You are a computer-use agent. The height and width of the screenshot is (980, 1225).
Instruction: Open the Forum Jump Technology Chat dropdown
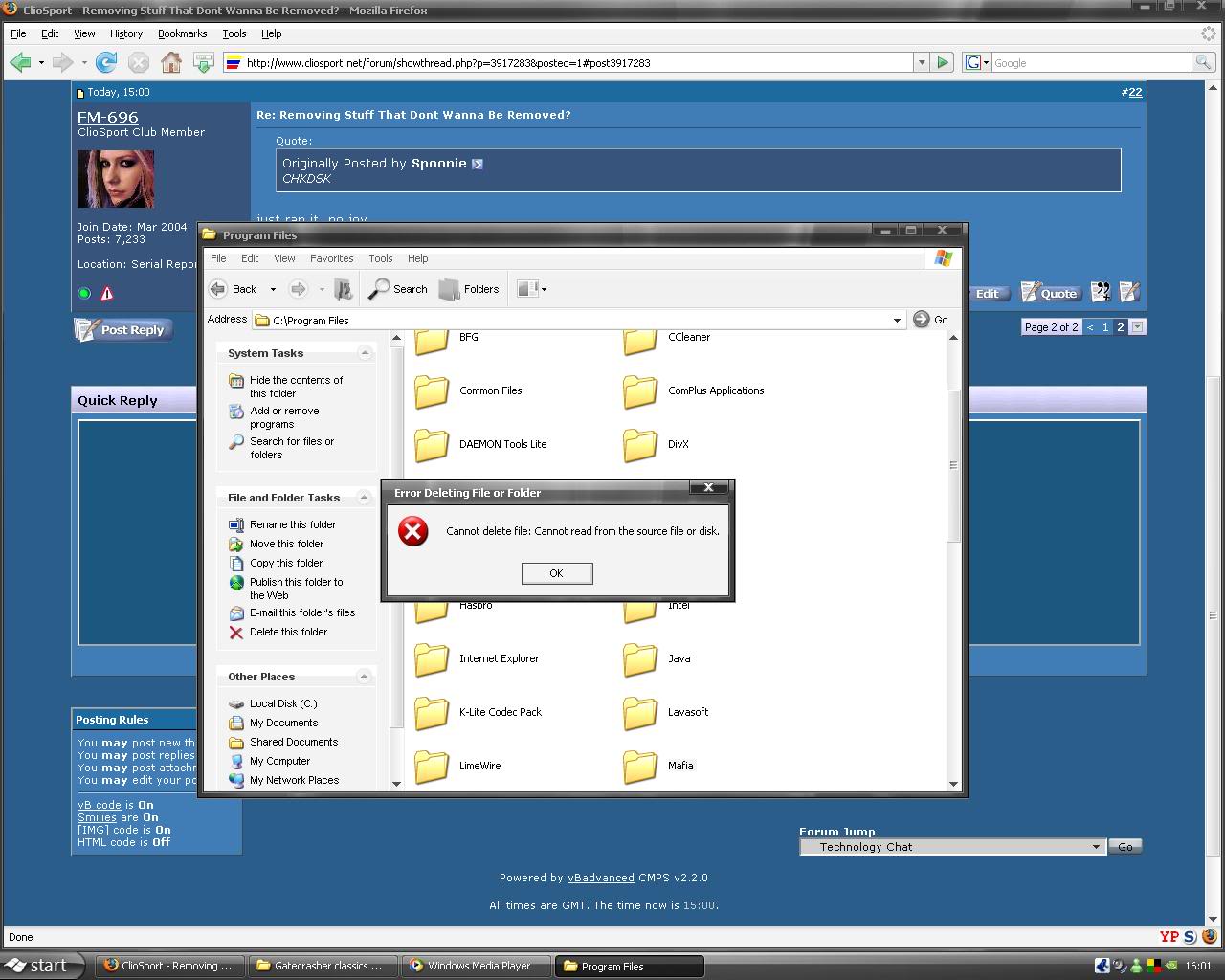[1096, 847]
